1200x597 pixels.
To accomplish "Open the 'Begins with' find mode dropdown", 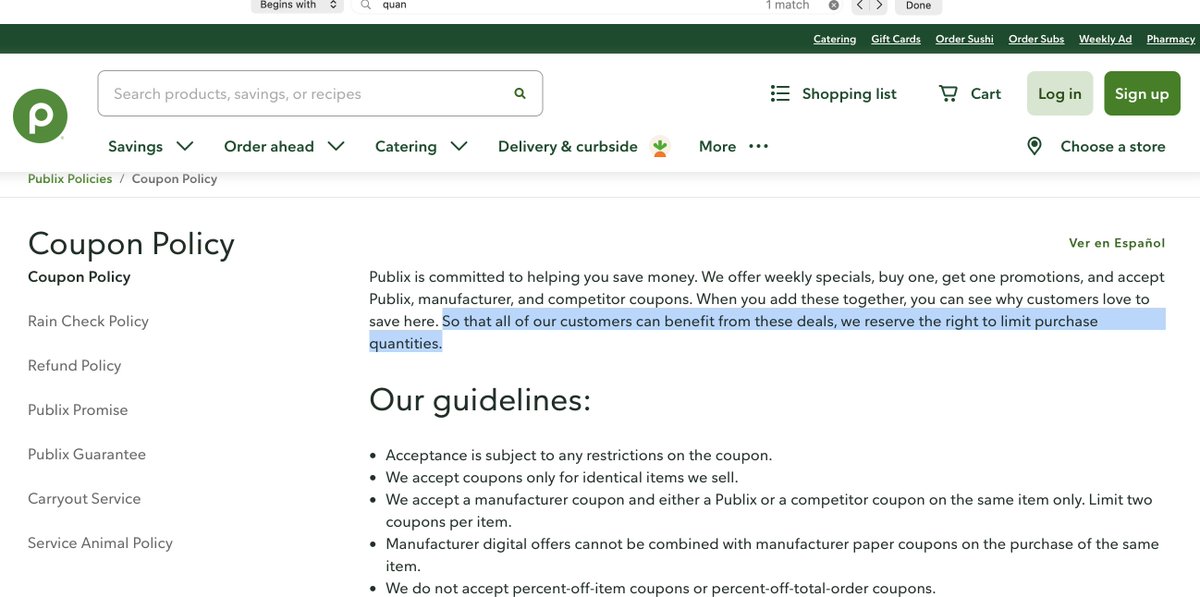I will [298, 5].
